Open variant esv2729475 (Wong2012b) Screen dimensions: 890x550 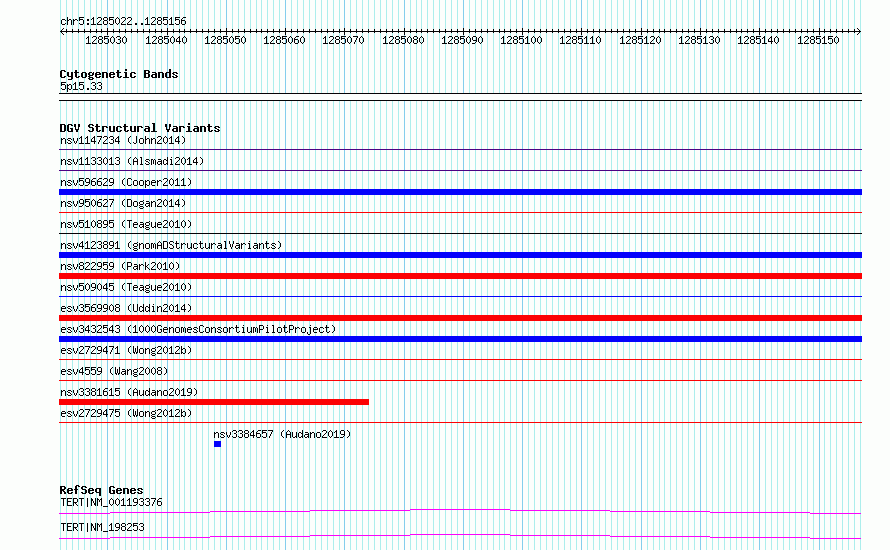tap(126, 413)
